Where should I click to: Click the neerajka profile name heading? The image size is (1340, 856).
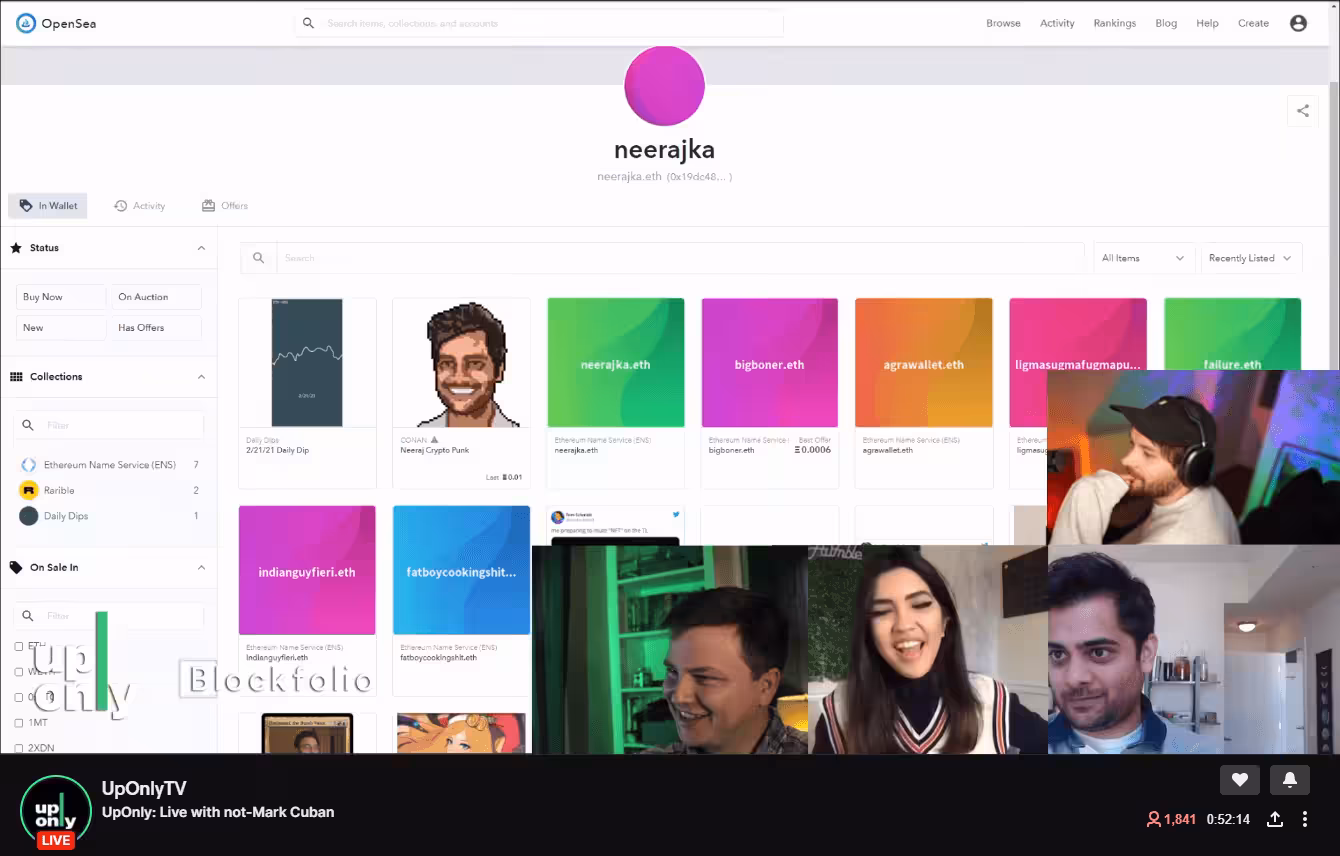[664, 150]
